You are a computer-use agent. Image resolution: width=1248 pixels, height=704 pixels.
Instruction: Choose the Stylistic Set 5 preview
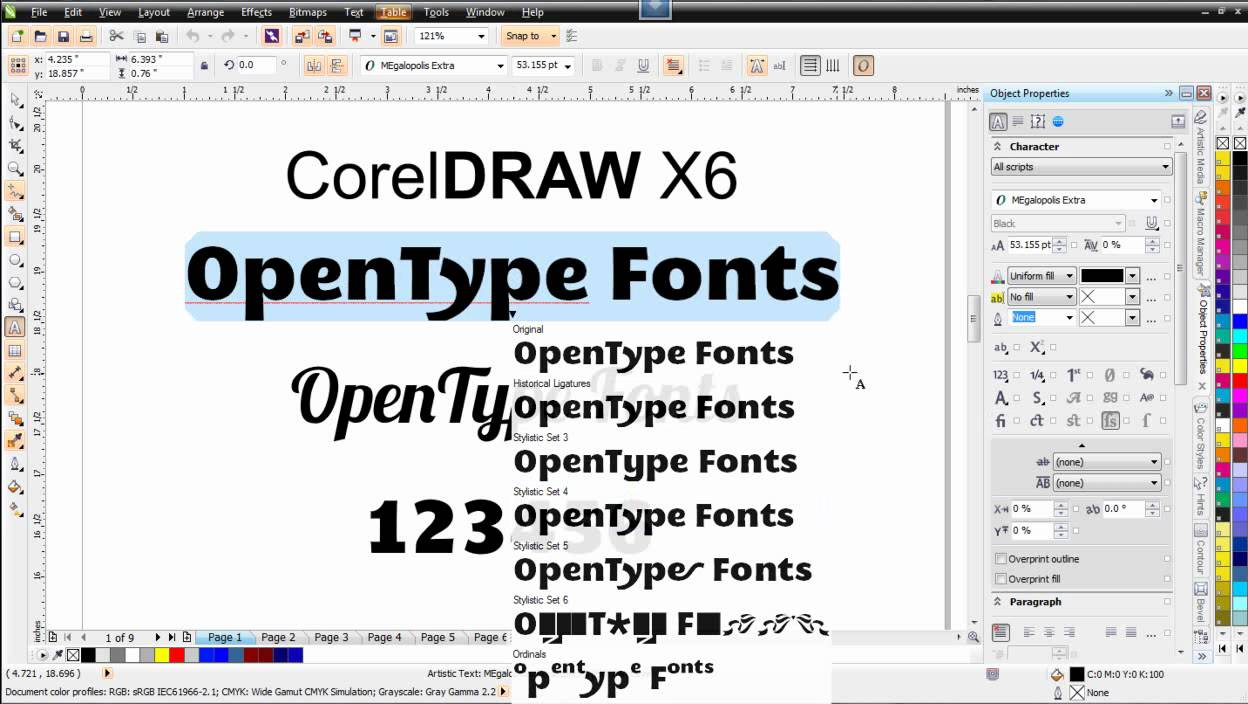click(662, 569)
